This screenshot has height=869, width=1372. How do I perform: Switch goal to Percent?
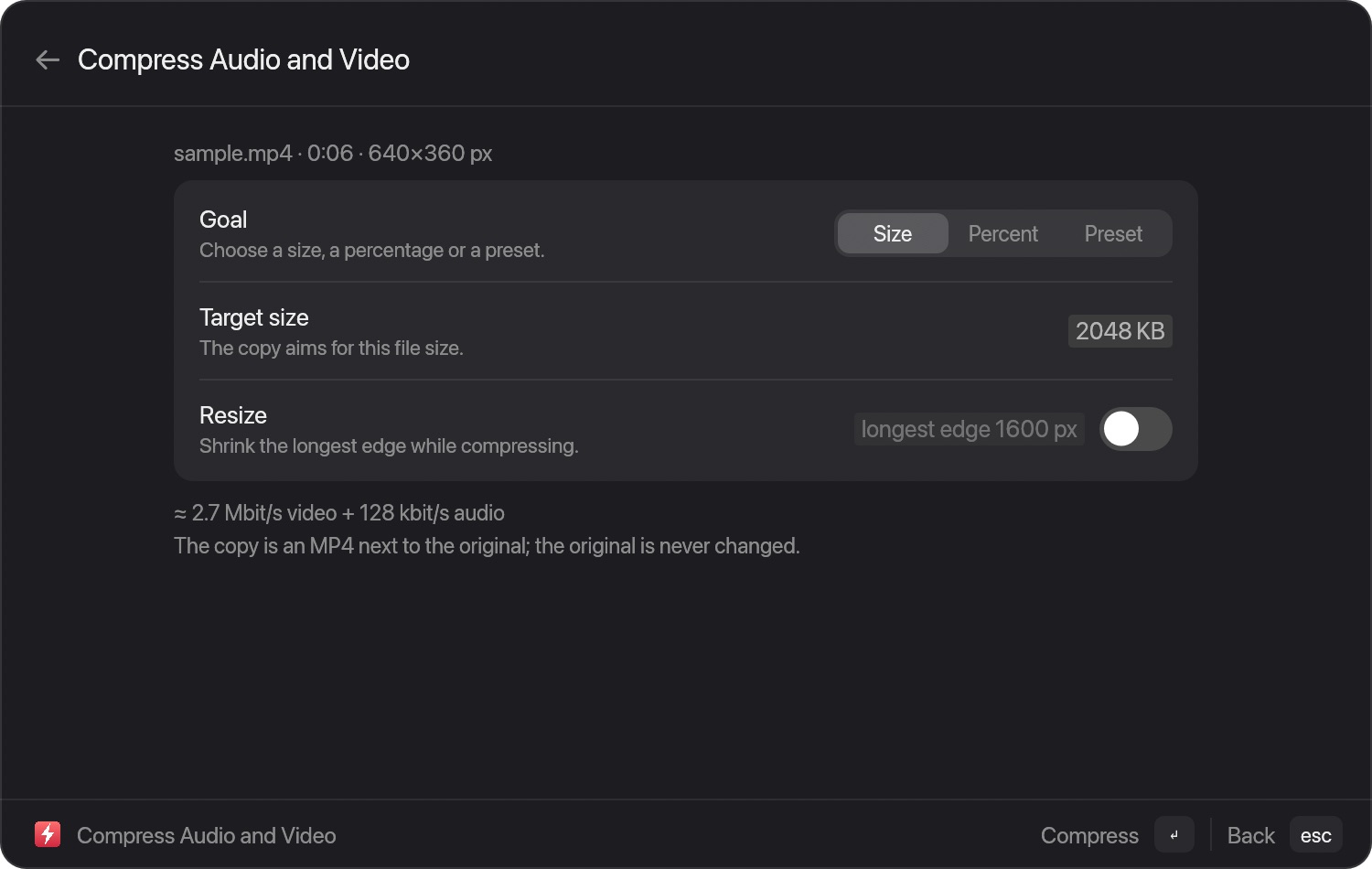[x=1003, y=234]
